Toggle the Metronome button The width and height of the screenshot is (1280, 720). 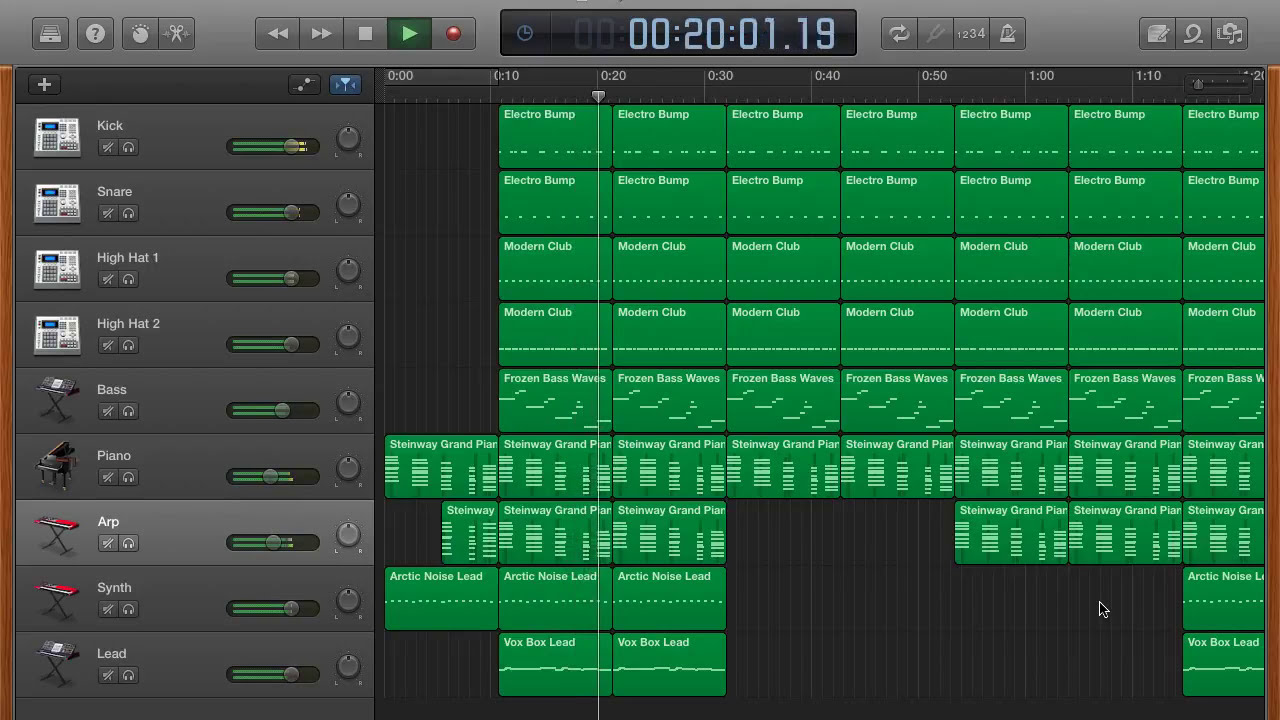pyautogui.click(x=1007, y=34)
